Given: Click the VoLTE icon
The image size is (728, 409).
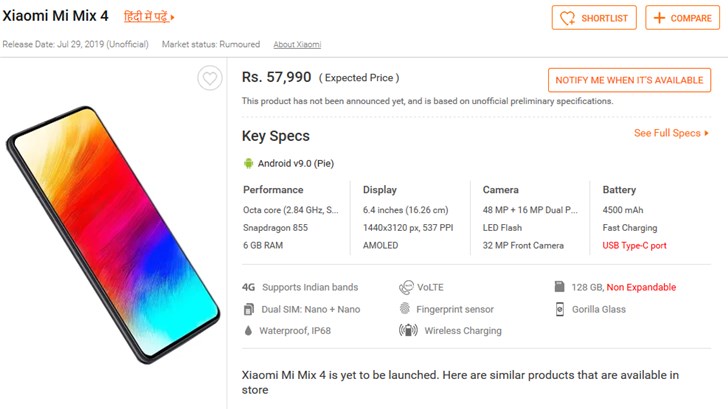Looking at the screenshot, I should click(x=406, y=287).
